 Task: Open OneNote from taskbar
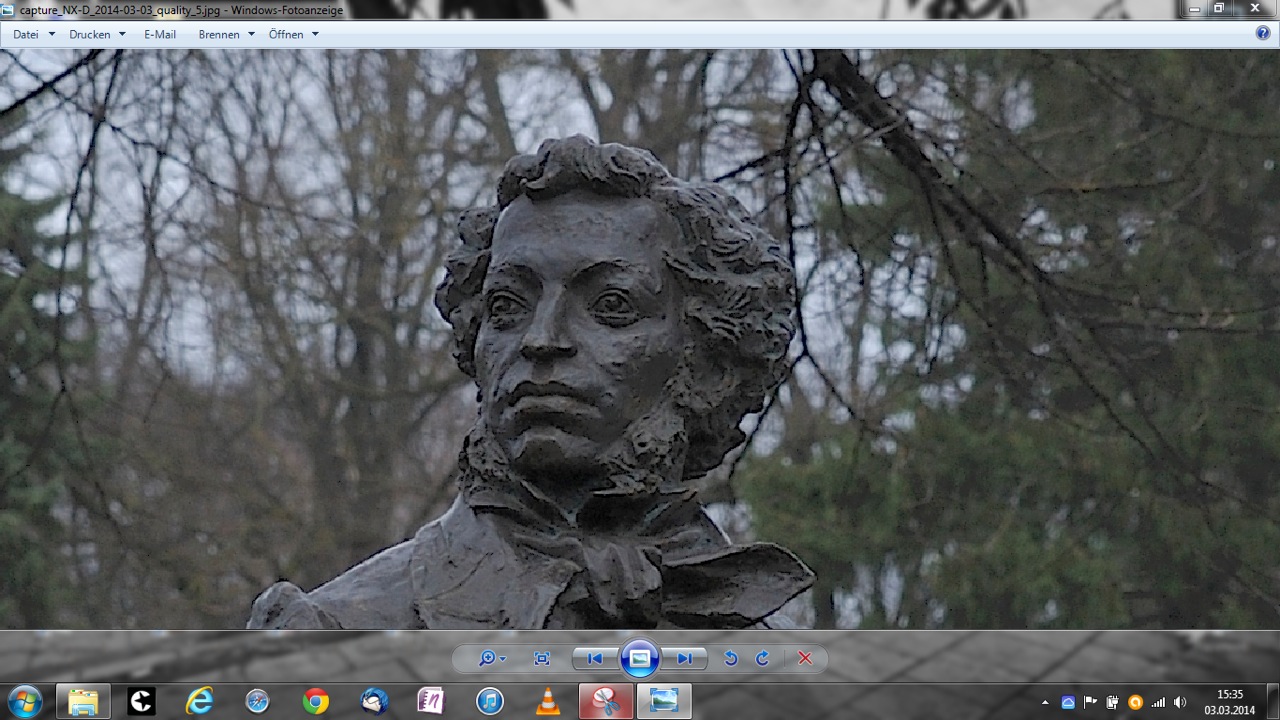coord(431,702)
